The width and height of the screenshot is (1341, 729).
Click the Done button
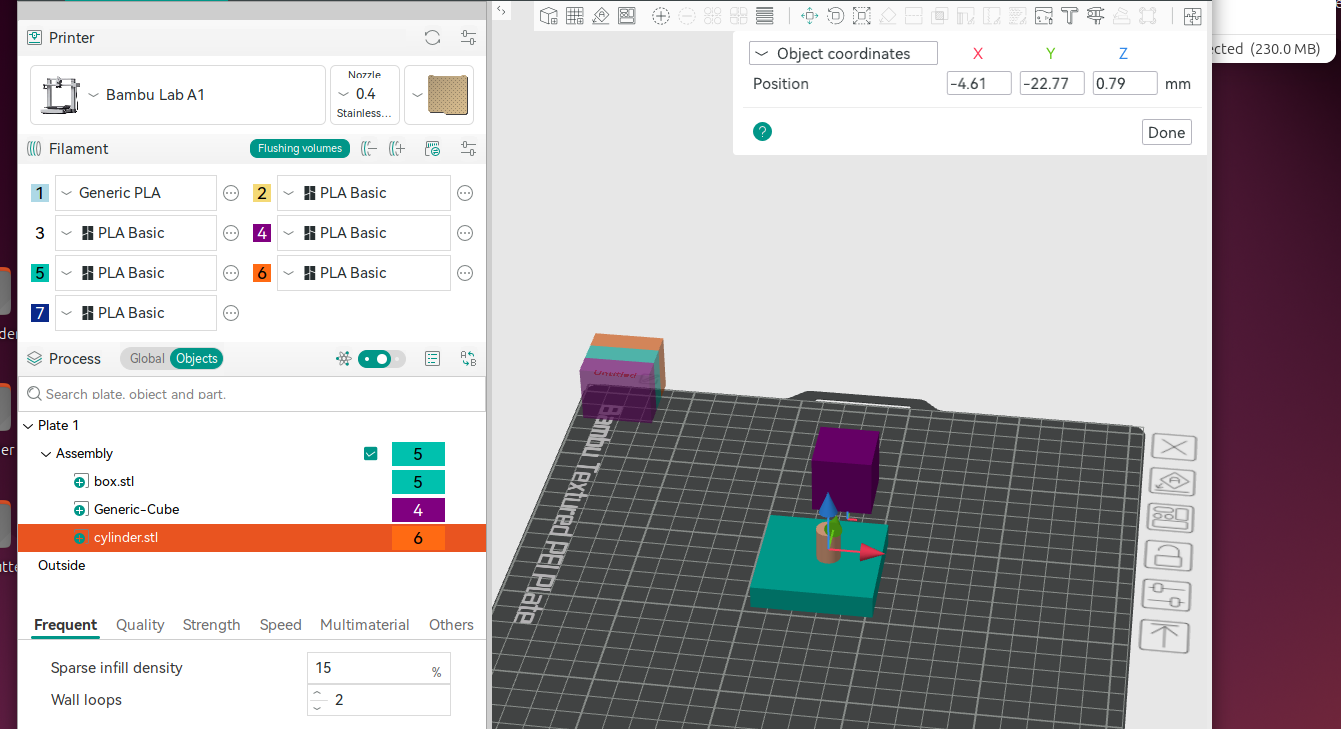coord(1166,132)
